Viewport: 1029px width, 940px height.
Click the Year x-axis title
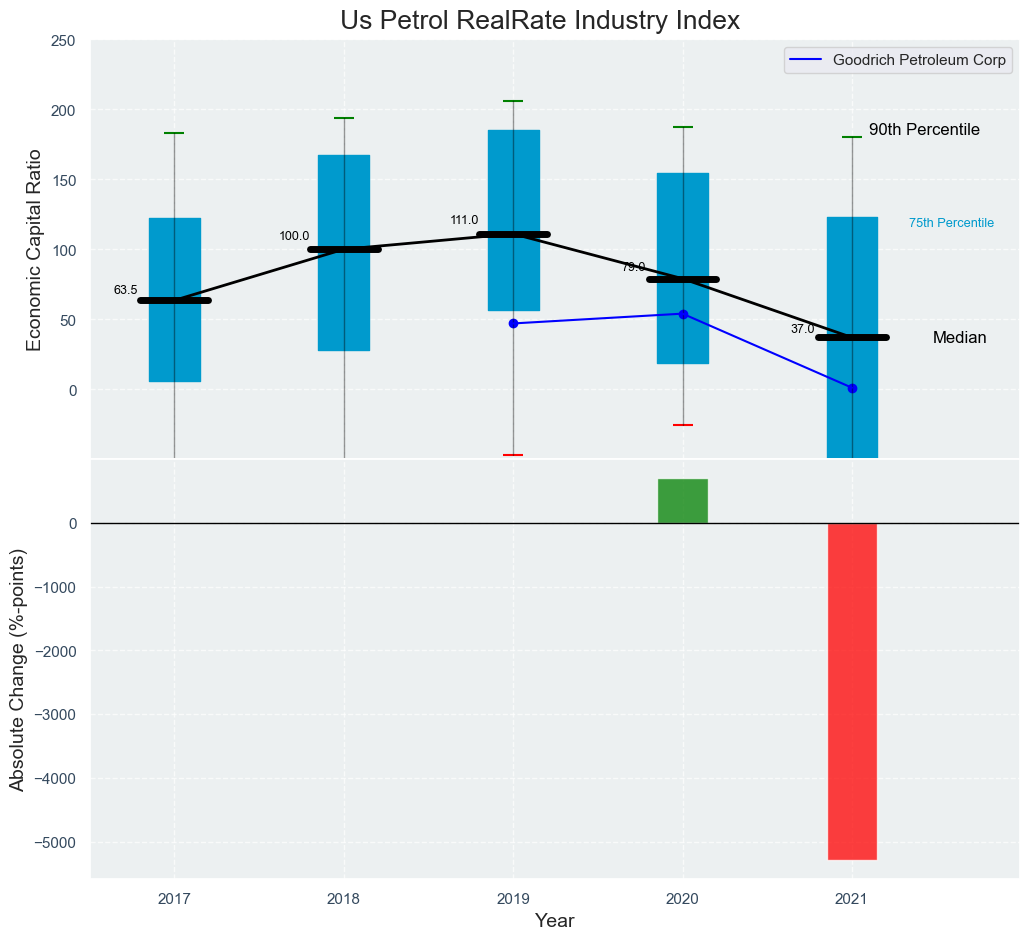tap(555, 921)
